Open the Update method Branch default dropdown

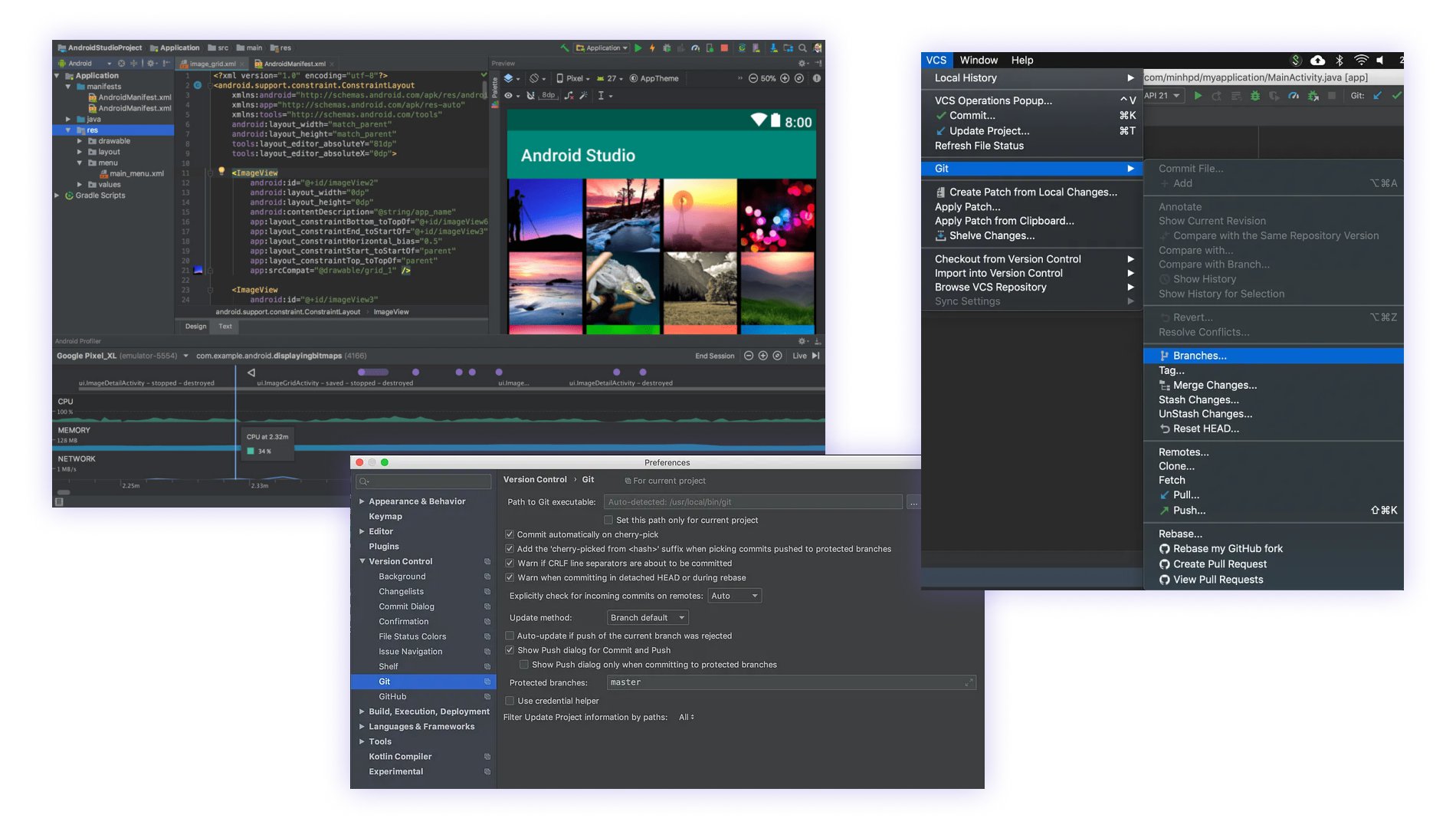647,617
